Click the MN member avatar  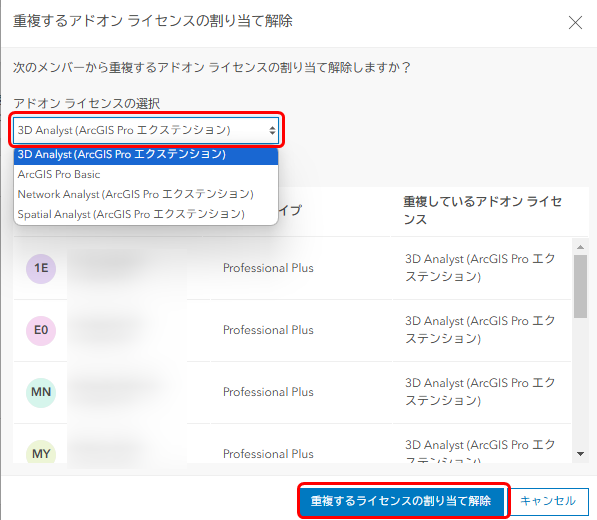(x=41, y=392)
